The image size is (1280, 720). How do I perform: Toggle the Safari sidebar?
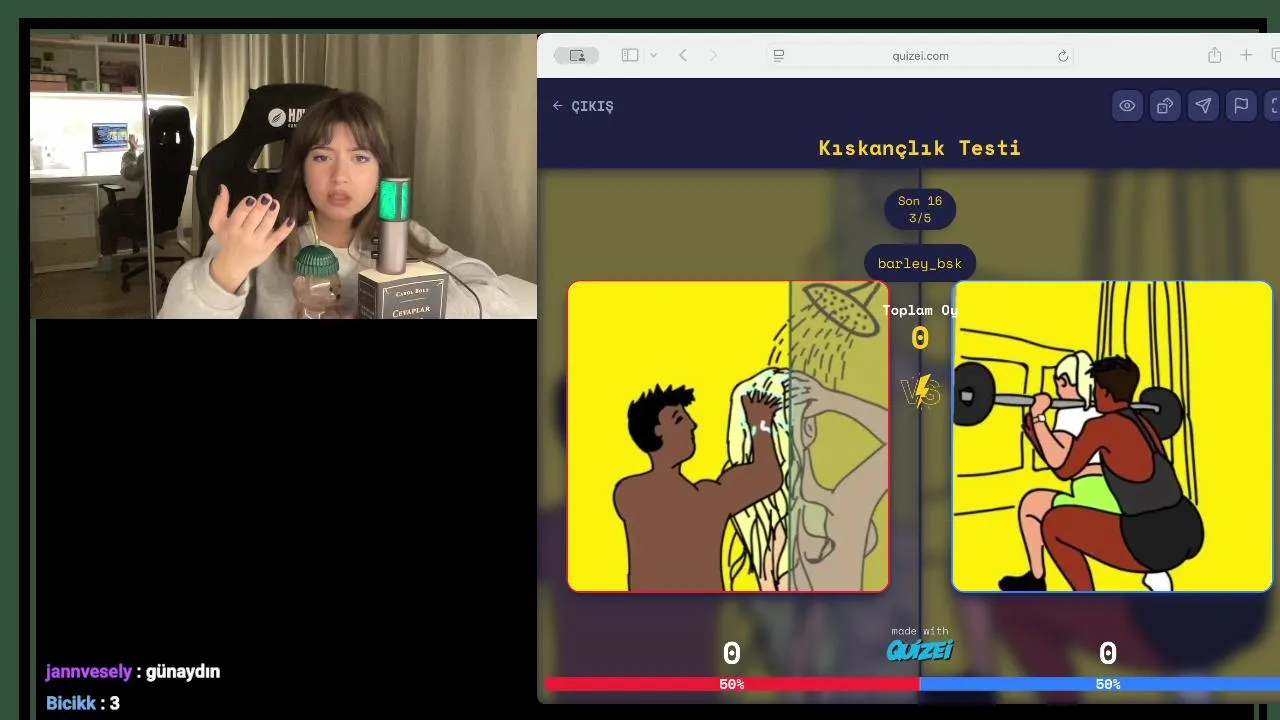coord(630,56)
